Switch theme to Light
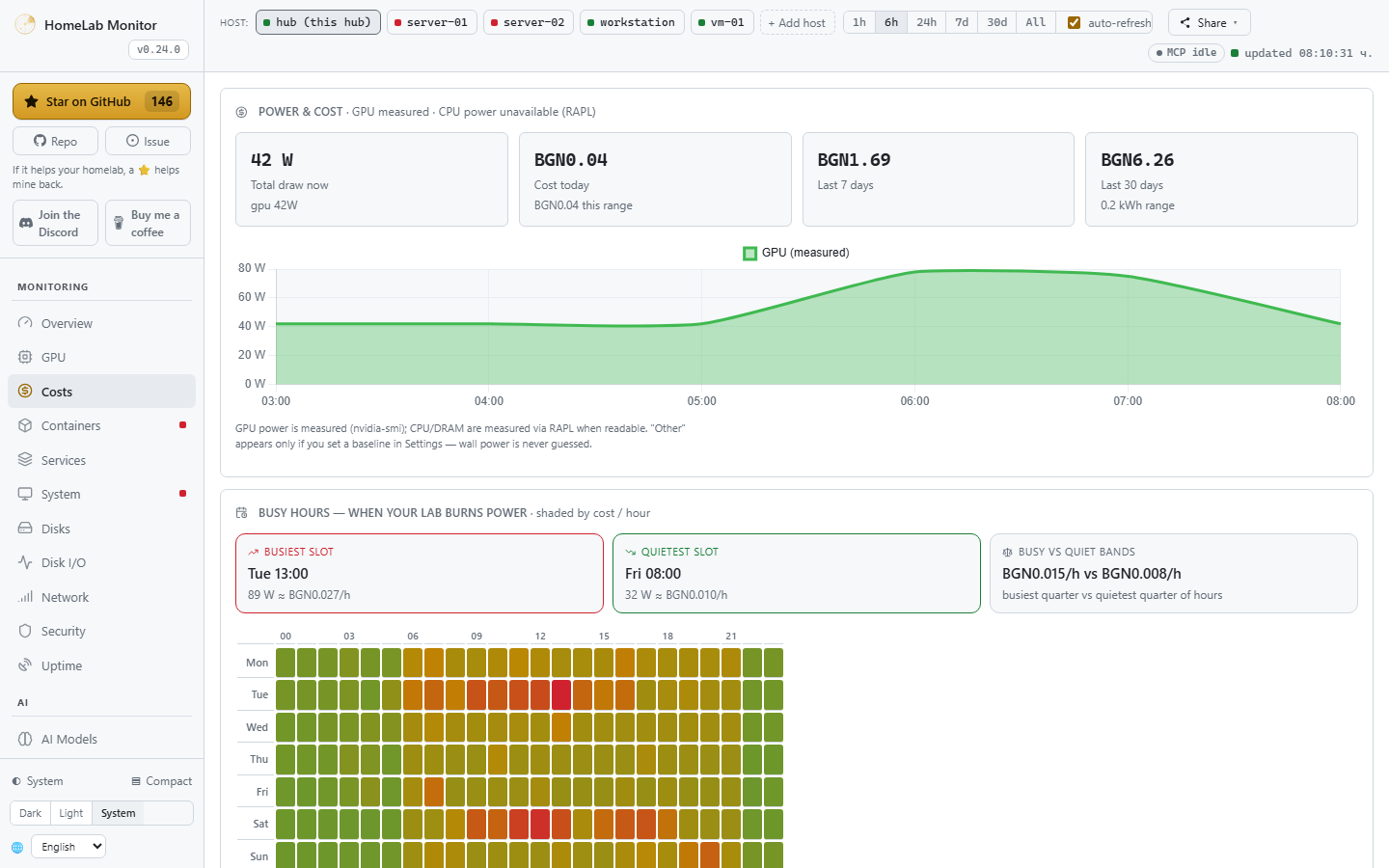The height and width of the screenshot is (868, 1389). [x=71, y=813]
